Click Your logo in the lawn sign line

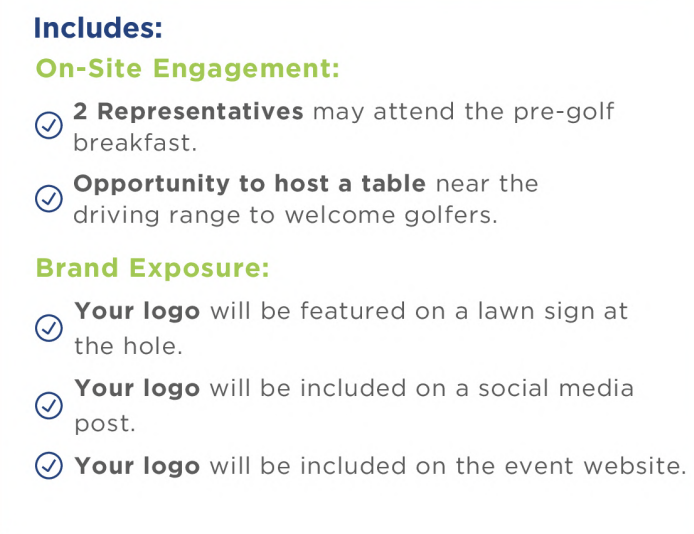137,311
